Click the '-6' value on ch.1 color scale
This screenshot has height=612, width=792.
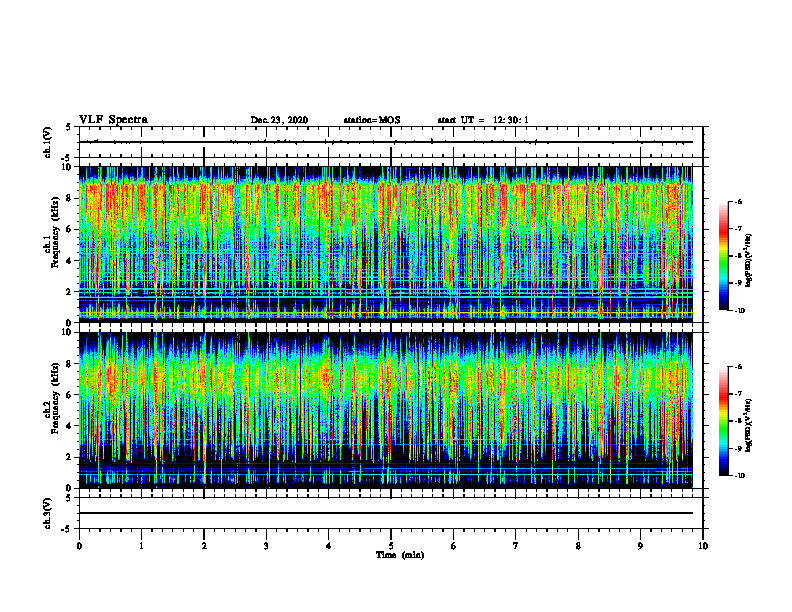738,201
